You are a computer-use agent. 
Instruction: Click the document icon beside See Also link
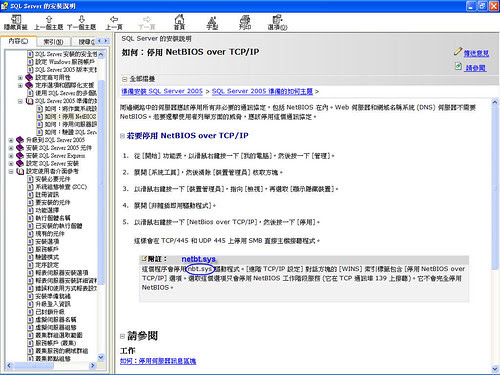click(x=458, y=66)
